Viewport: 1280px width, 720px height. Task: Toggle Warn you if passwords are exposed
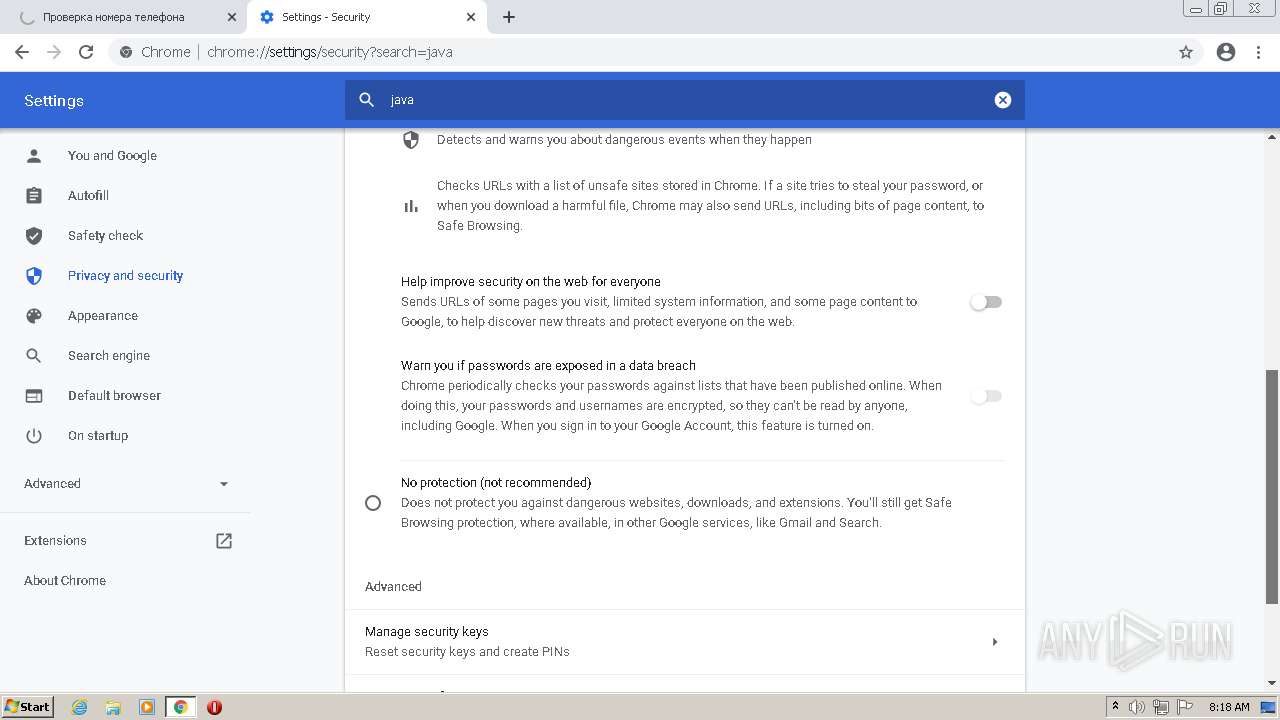click(986, 396)
